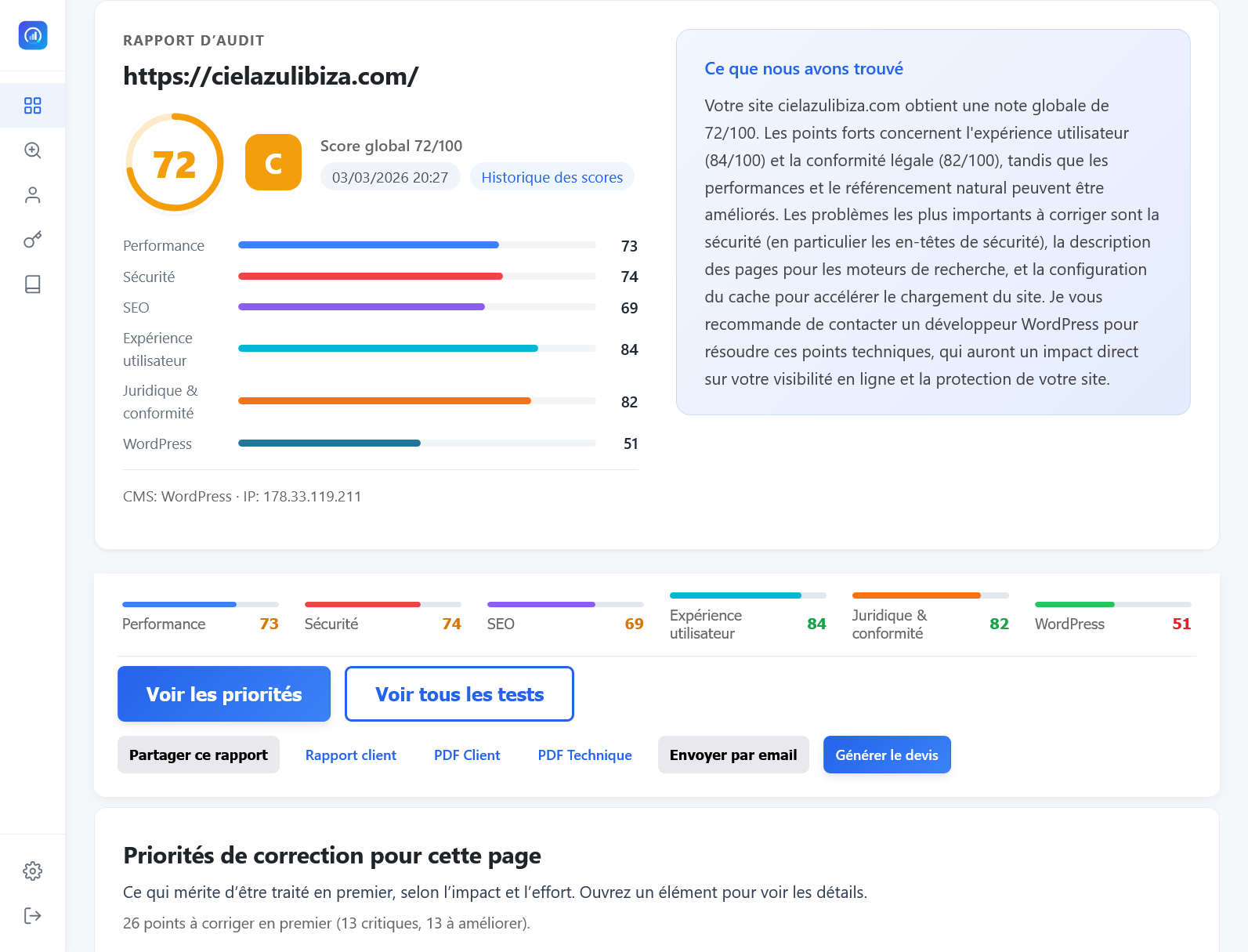Image resolution: width=1248 pixels, height=952 pixels.
Task: Click the logout icon in sidebar
Action: coord(33,916)
